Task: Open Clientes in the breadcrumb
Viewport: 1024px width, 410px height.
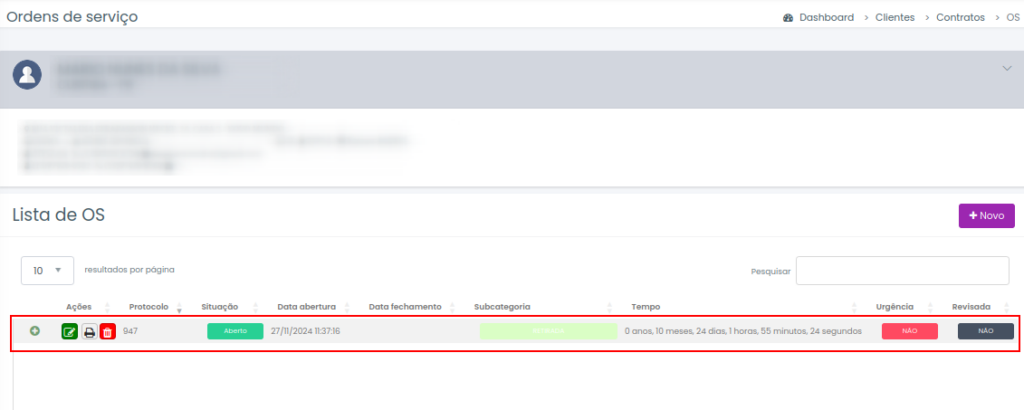Action: click(894, 18)
